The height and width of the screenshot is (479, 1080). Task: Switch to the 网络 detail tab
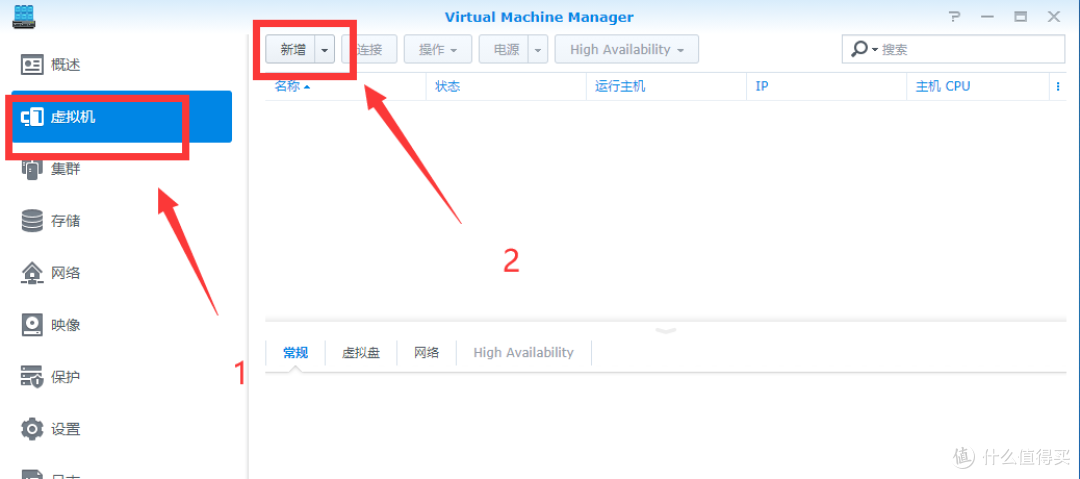pos(426,352)
